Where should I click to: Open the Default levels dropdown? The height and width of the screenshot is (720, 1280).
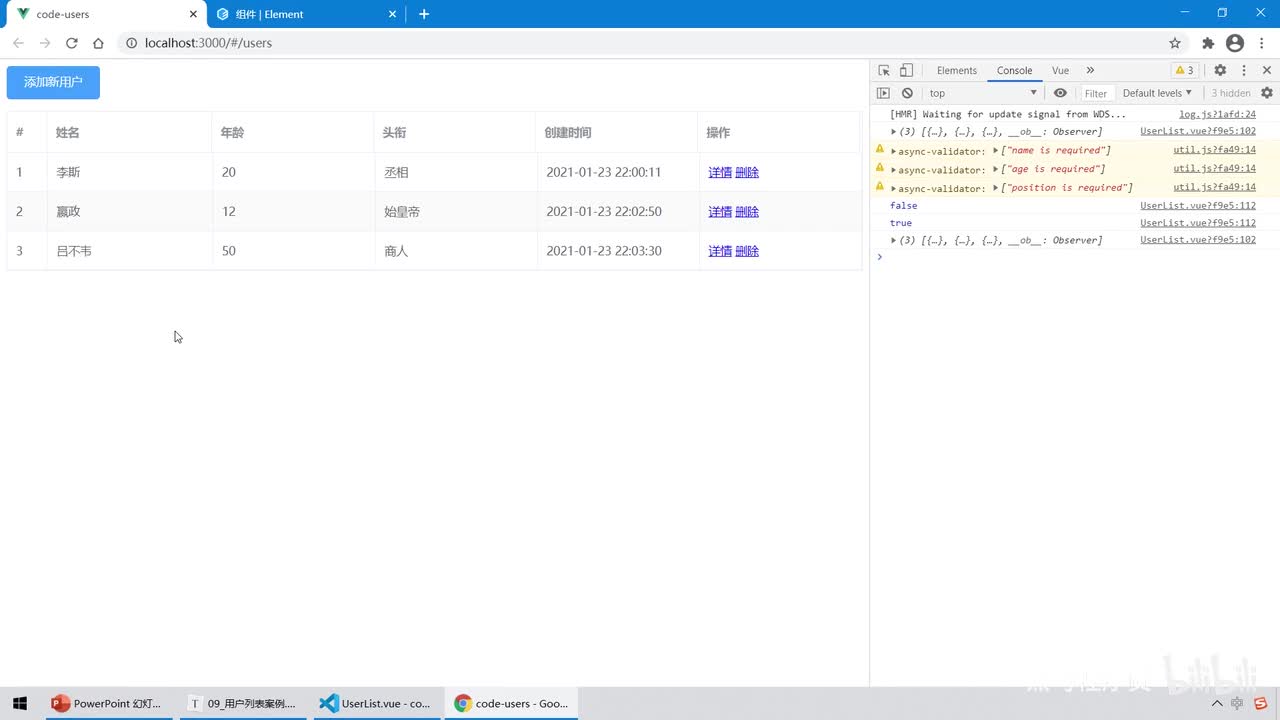point(1157,93)
